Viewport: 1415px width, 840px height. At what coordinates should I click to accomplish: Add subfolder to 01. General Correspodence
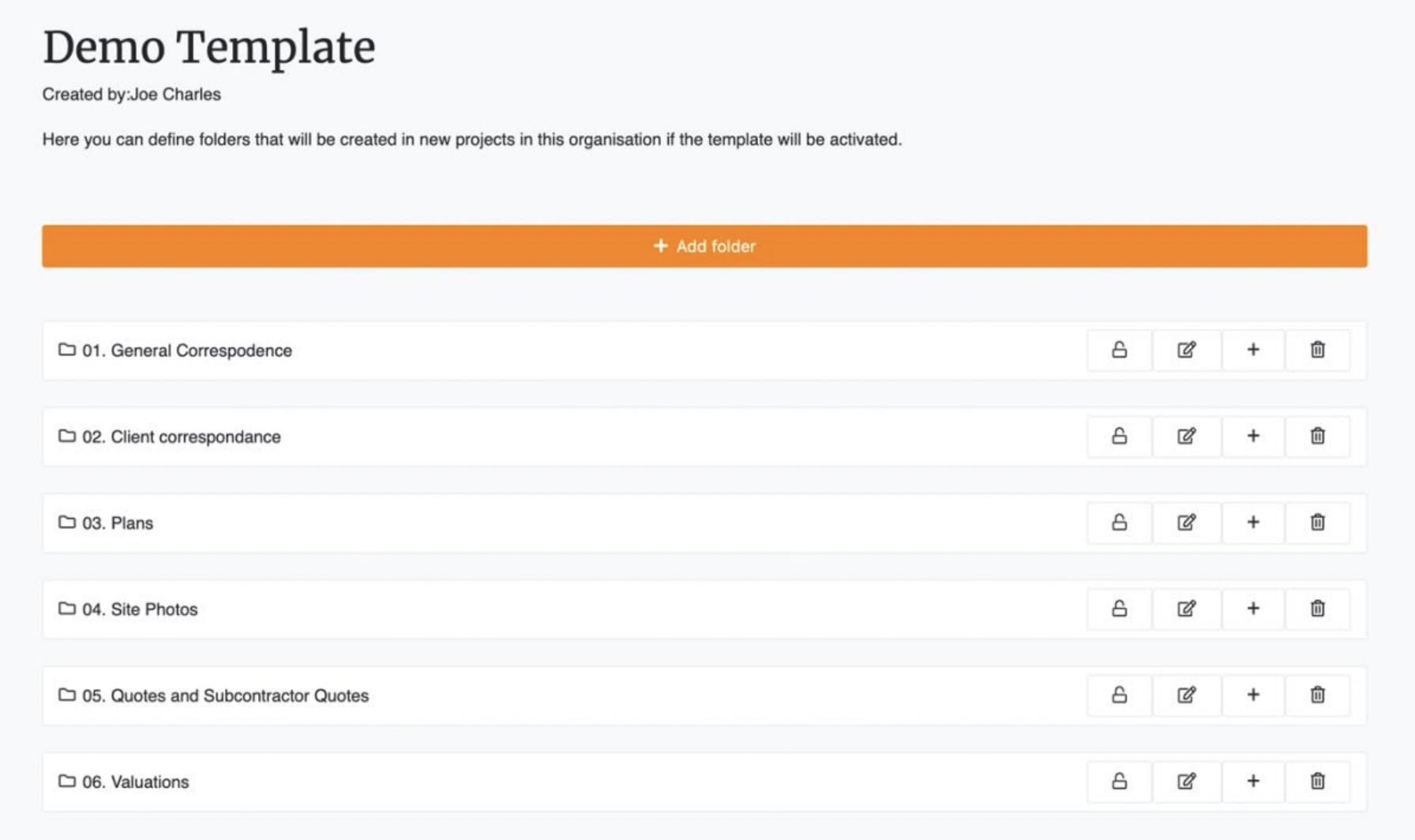1252,350
